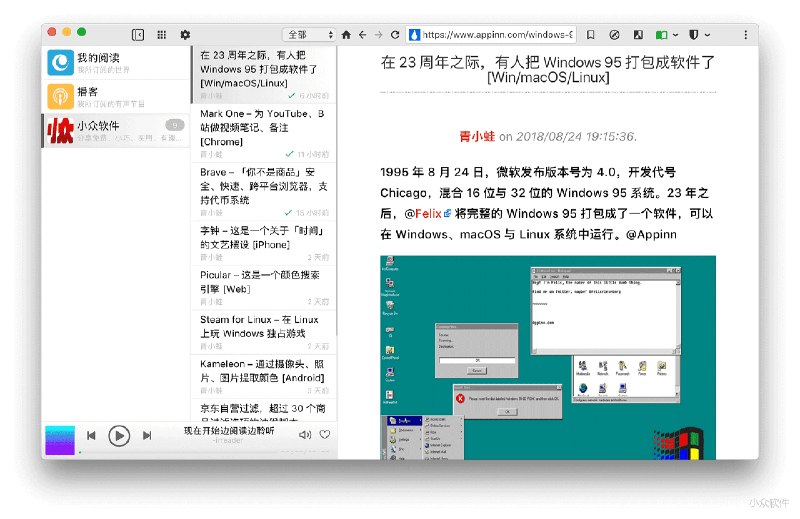Open settings gear in toolbar

click(x=185, y=34)
